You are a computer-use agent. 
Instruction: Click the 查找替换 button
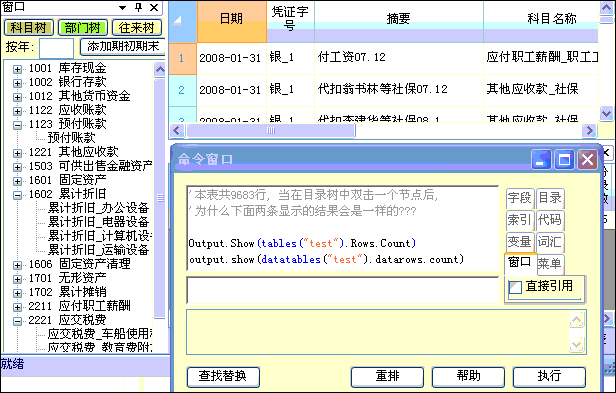[x=223, y=376]
